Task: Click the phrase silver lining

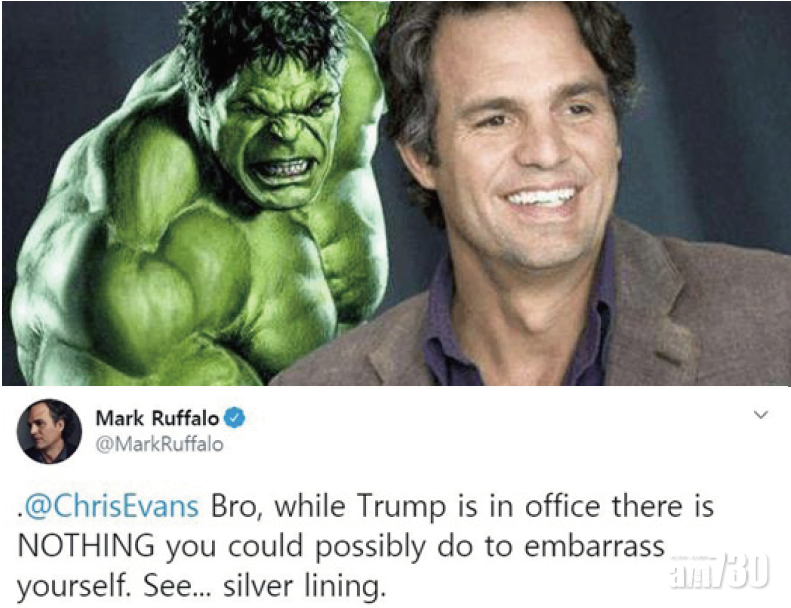Action: tap(302, 586)
